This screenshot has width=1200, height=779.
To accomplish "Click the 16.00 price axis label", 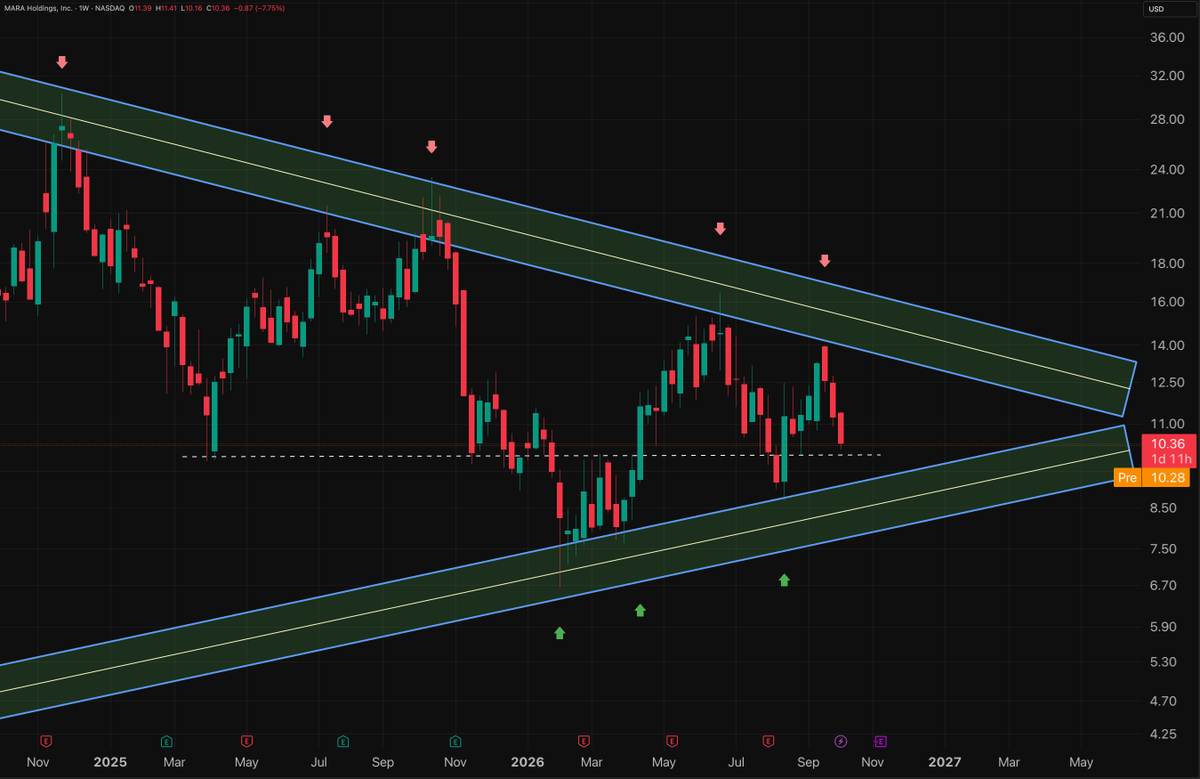I will [x=1167, y=302].
